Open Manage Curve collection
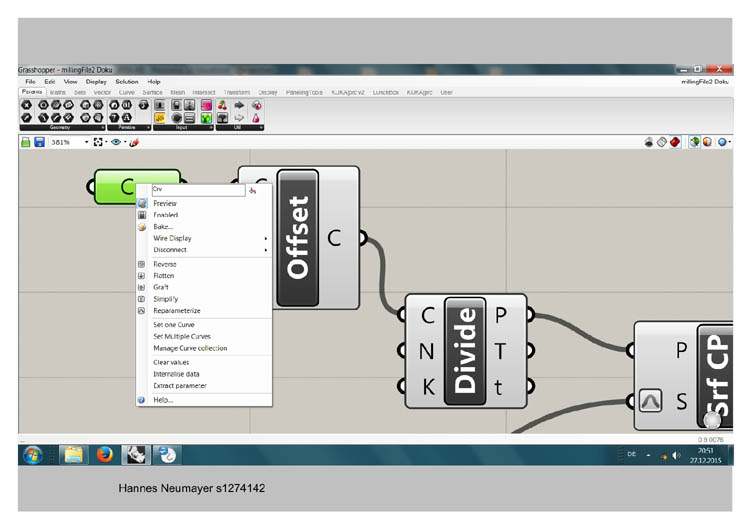750x529 pixels. click(204, 348)
